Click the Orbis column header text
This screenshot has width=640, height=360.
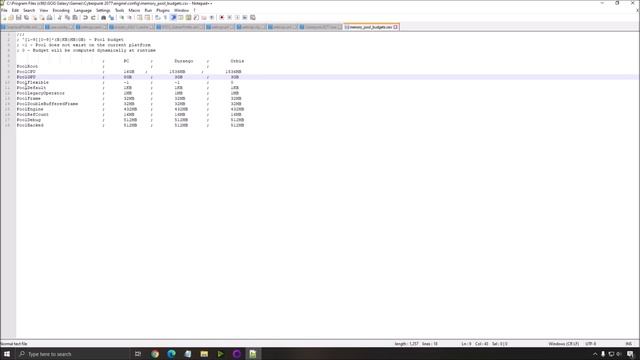pyautogui.click(x=237, y=61)
